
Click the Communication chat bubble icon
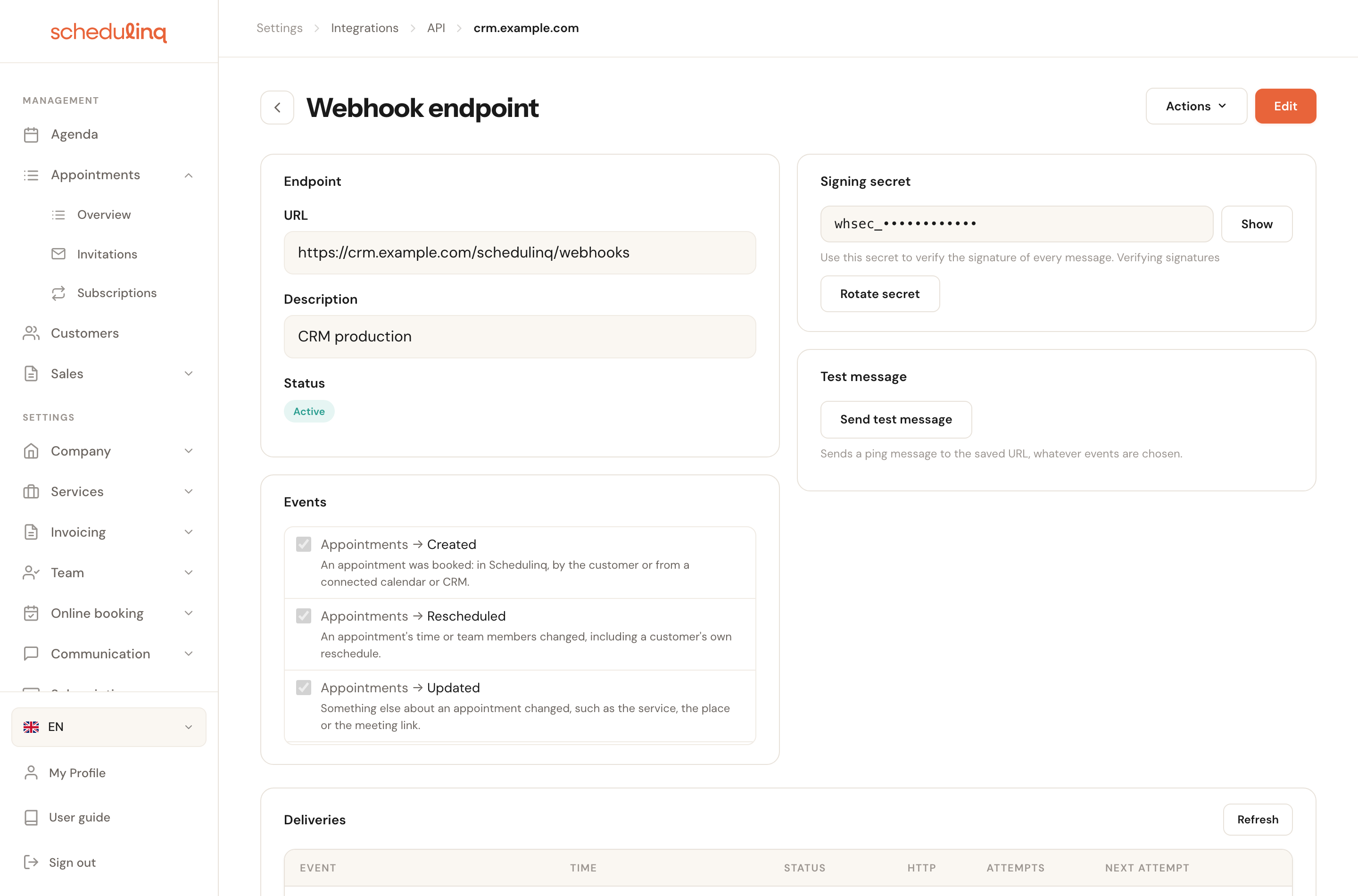point(31,654)
